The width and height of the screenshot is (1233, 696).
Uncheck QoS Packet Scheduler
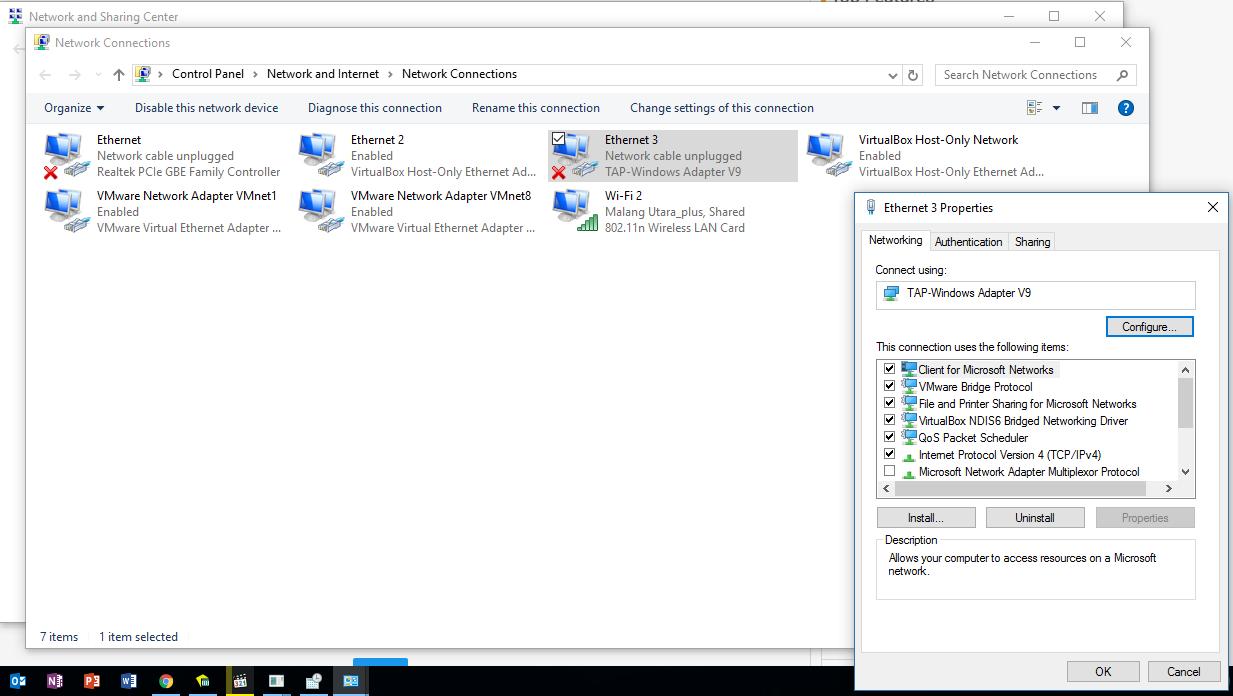pyautogui.click(x=890, y=438)
